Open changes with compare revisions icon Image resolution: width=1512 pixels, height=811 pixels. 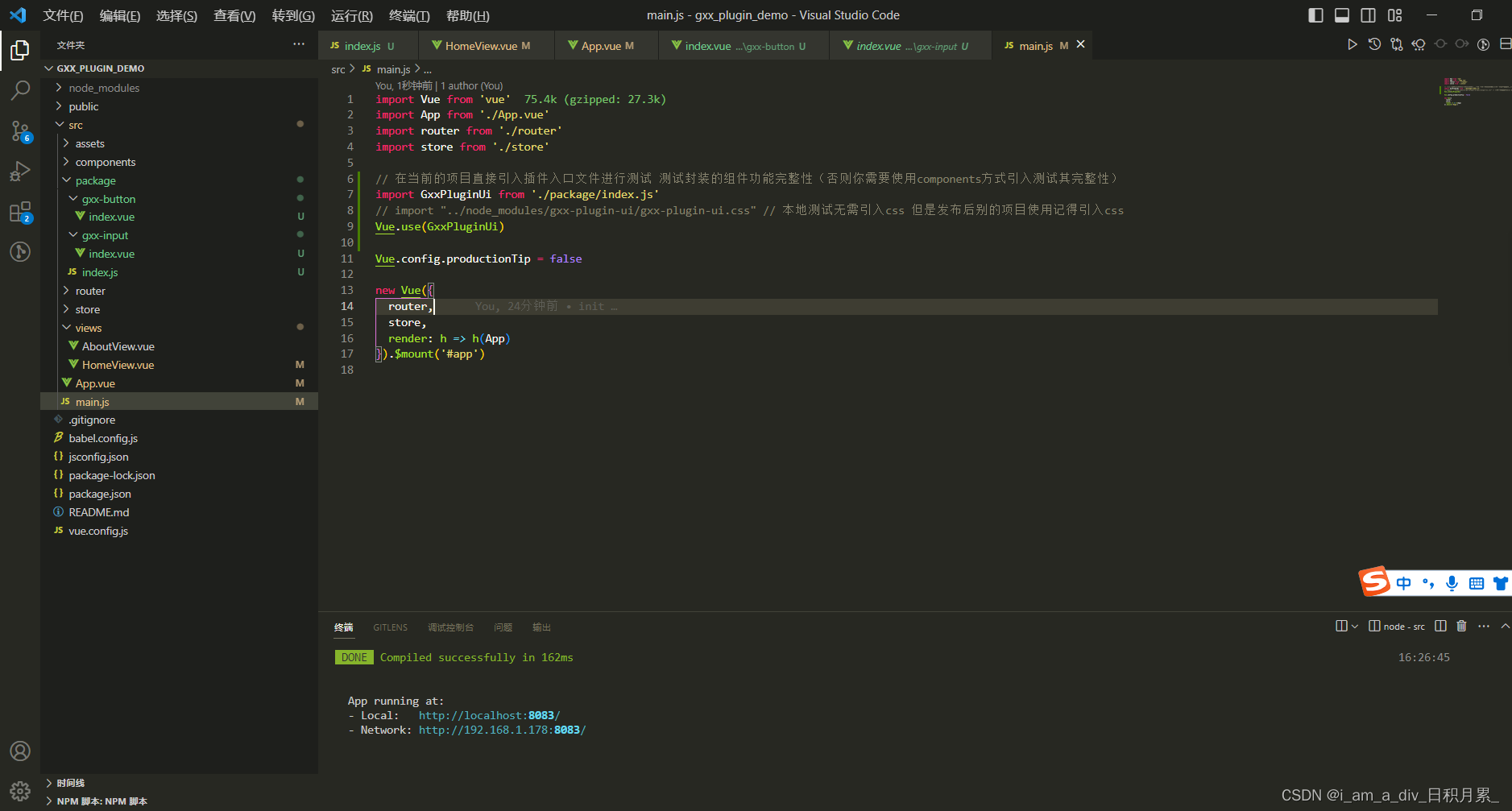click(x=1396, y=44)
